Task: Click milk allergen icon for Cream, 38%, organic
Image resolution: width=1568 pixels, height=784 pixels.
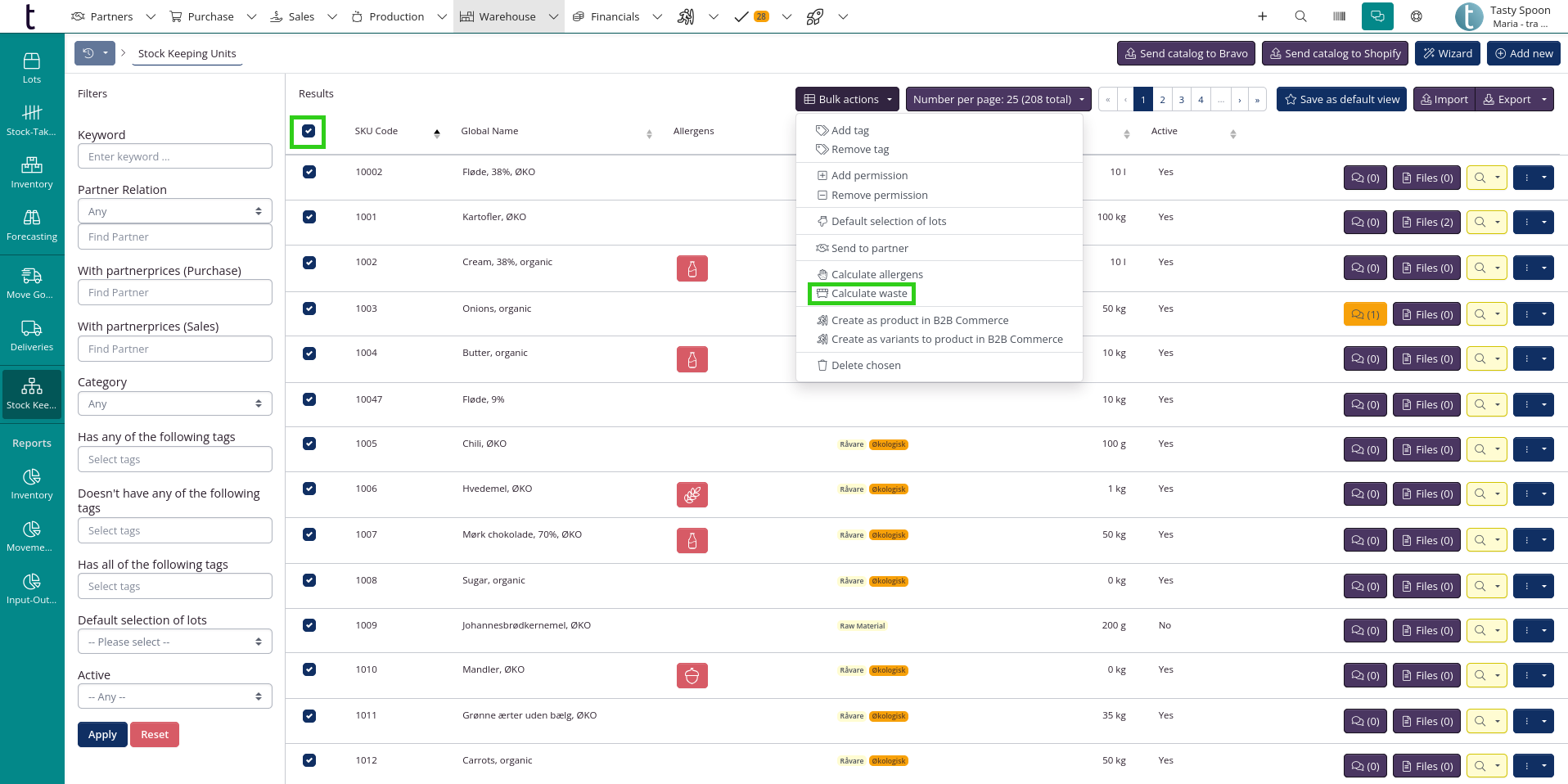Action: click(692, 268)
